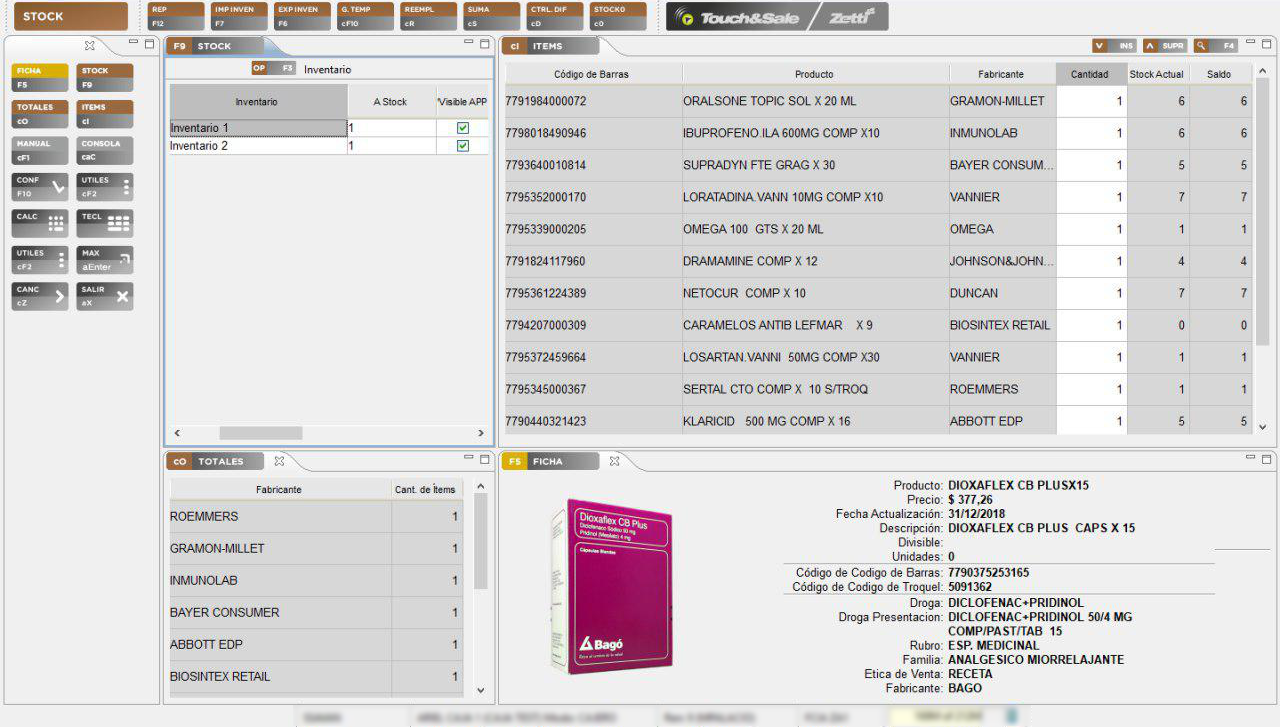Screen dimensions: 1280x727
Task: Select the ITEMS cI button in left panel
Action: point(105,114)
